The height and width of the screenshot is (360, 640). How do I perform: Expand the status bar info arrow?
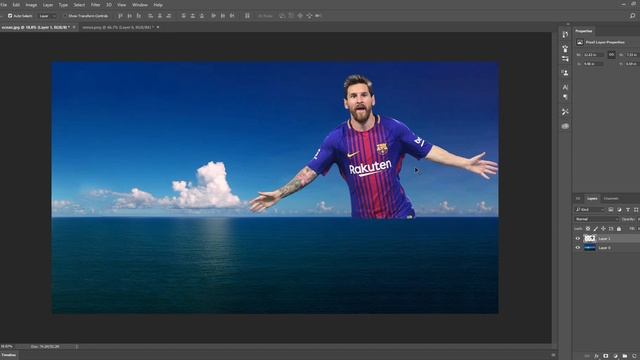pos(77,347)
